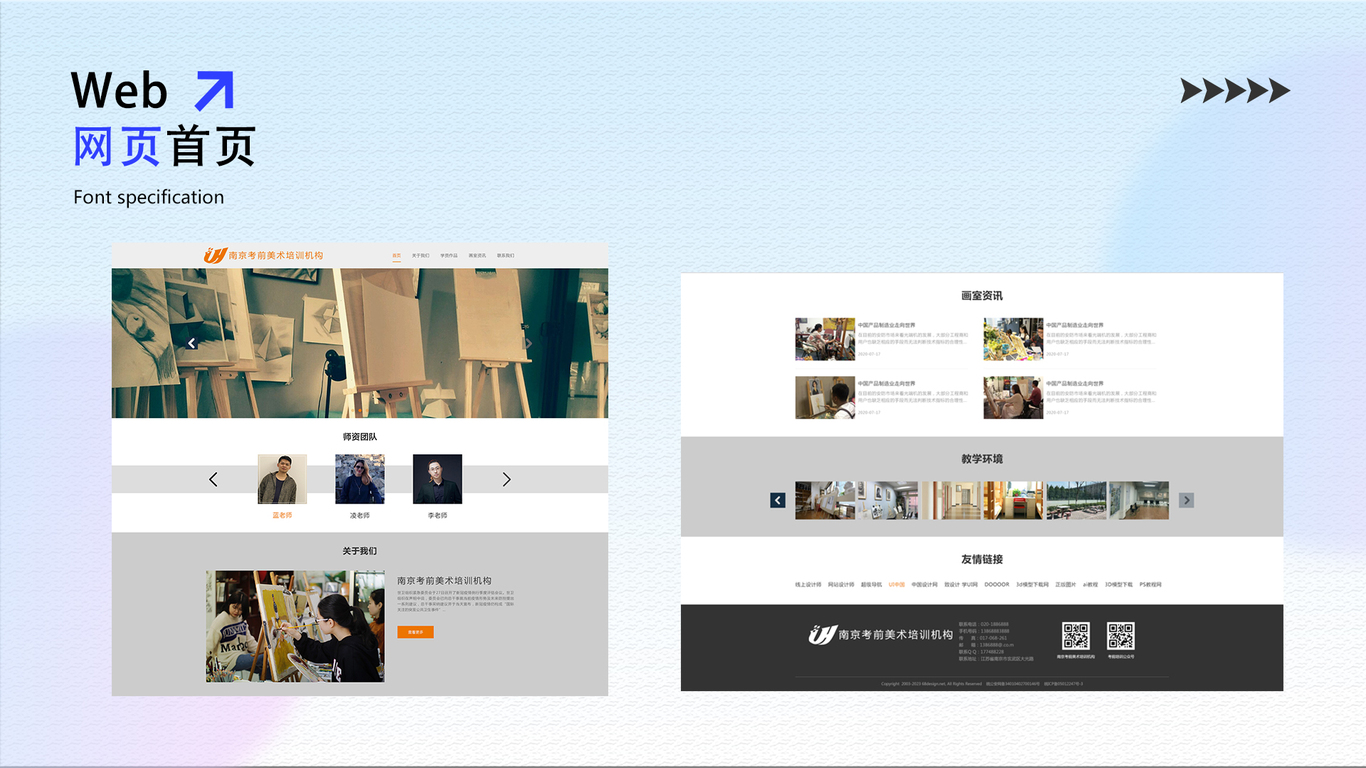Viewport: 1366px width, 768px height.
Task: Select 李老师 teacher photo
Action: tap(437, 479)
